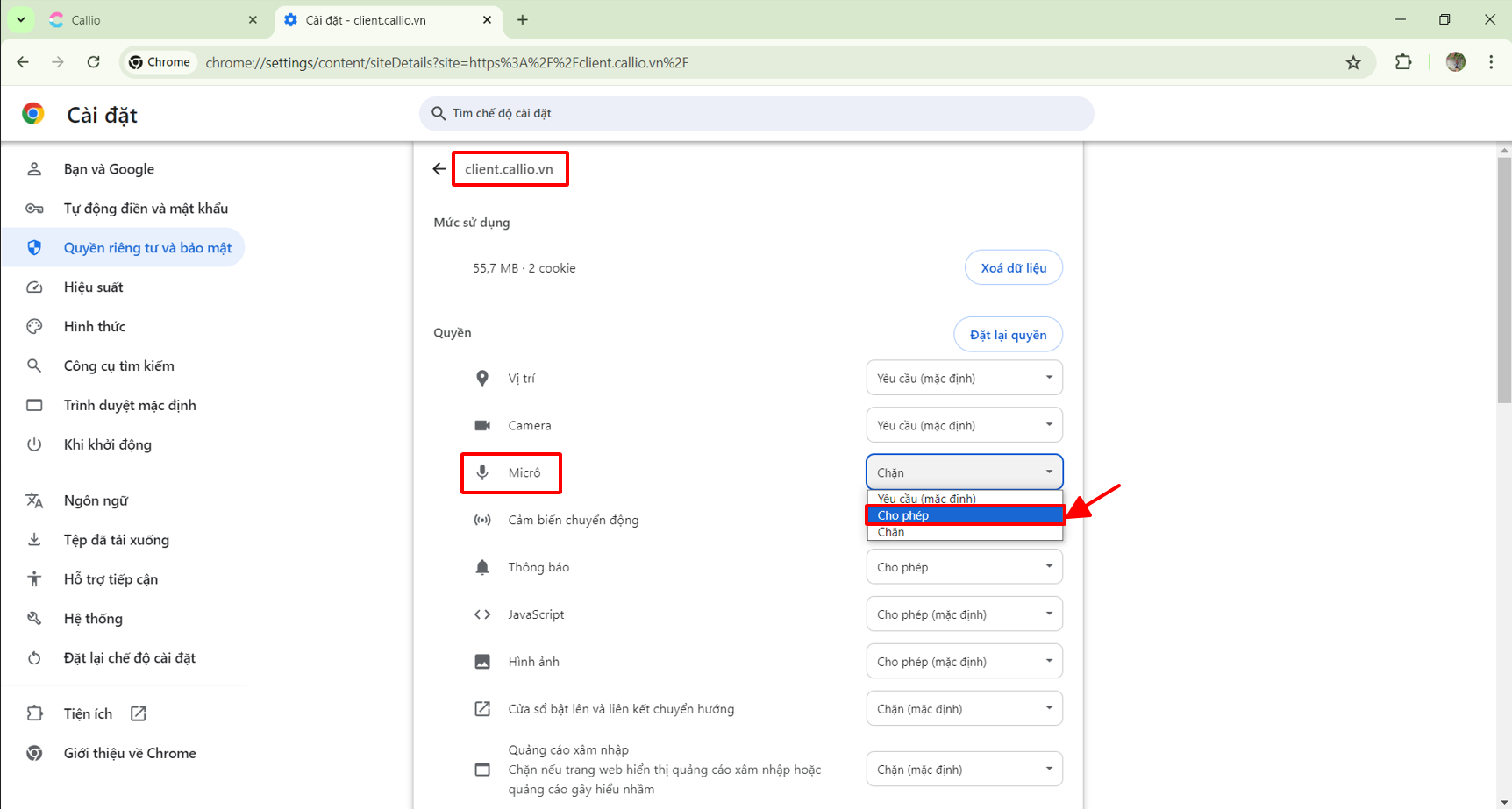Viewport: 1512px width, 809px height.
Task: Open Giới thiệu về Chrome page
Action: click(123, 753)
